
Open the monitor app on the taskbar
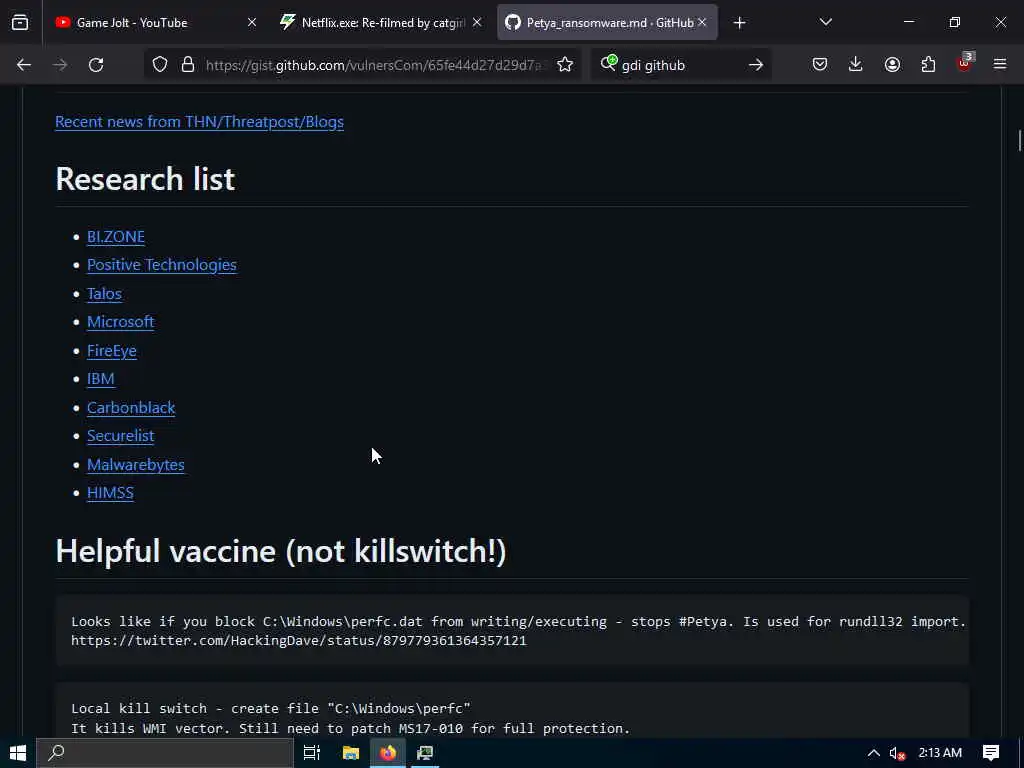click(425, 753)
